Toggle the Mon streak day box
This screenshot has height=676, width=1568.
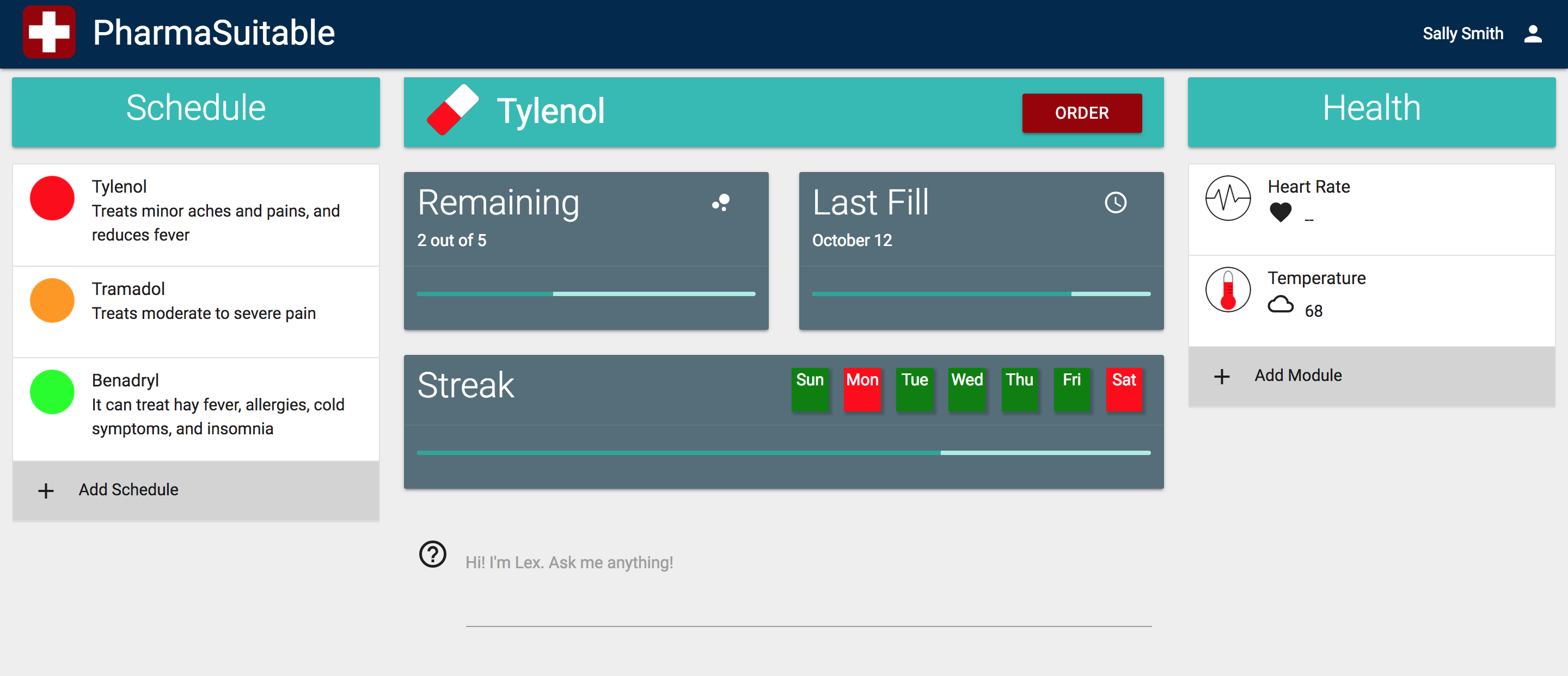click(x=862, y=389)
